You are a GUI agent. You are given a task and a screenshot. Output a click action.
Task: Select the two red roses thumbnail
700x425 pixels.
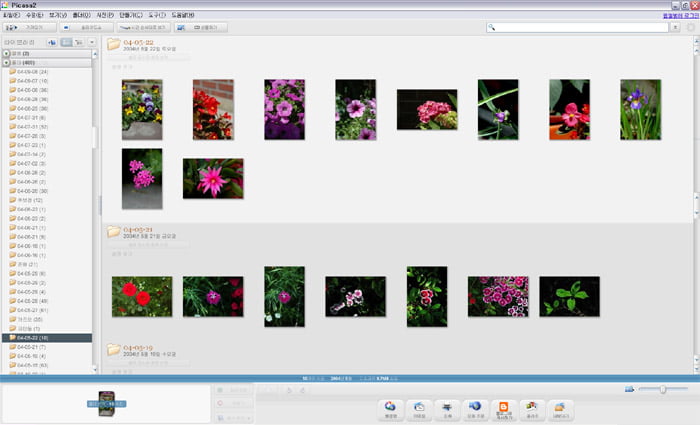click(142, 296)
